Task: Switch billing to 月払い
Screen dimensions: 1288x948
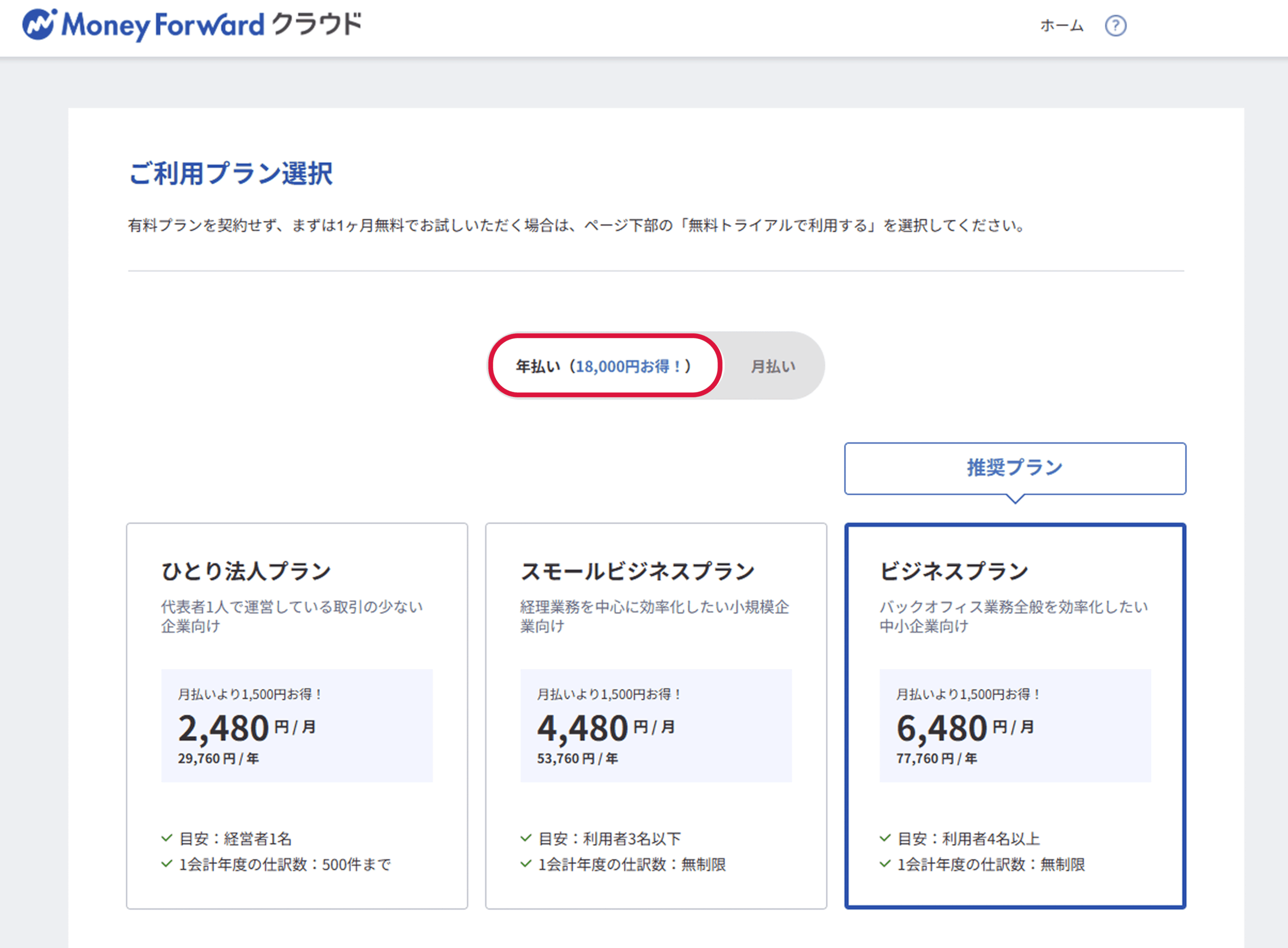Action: point(773,366)
